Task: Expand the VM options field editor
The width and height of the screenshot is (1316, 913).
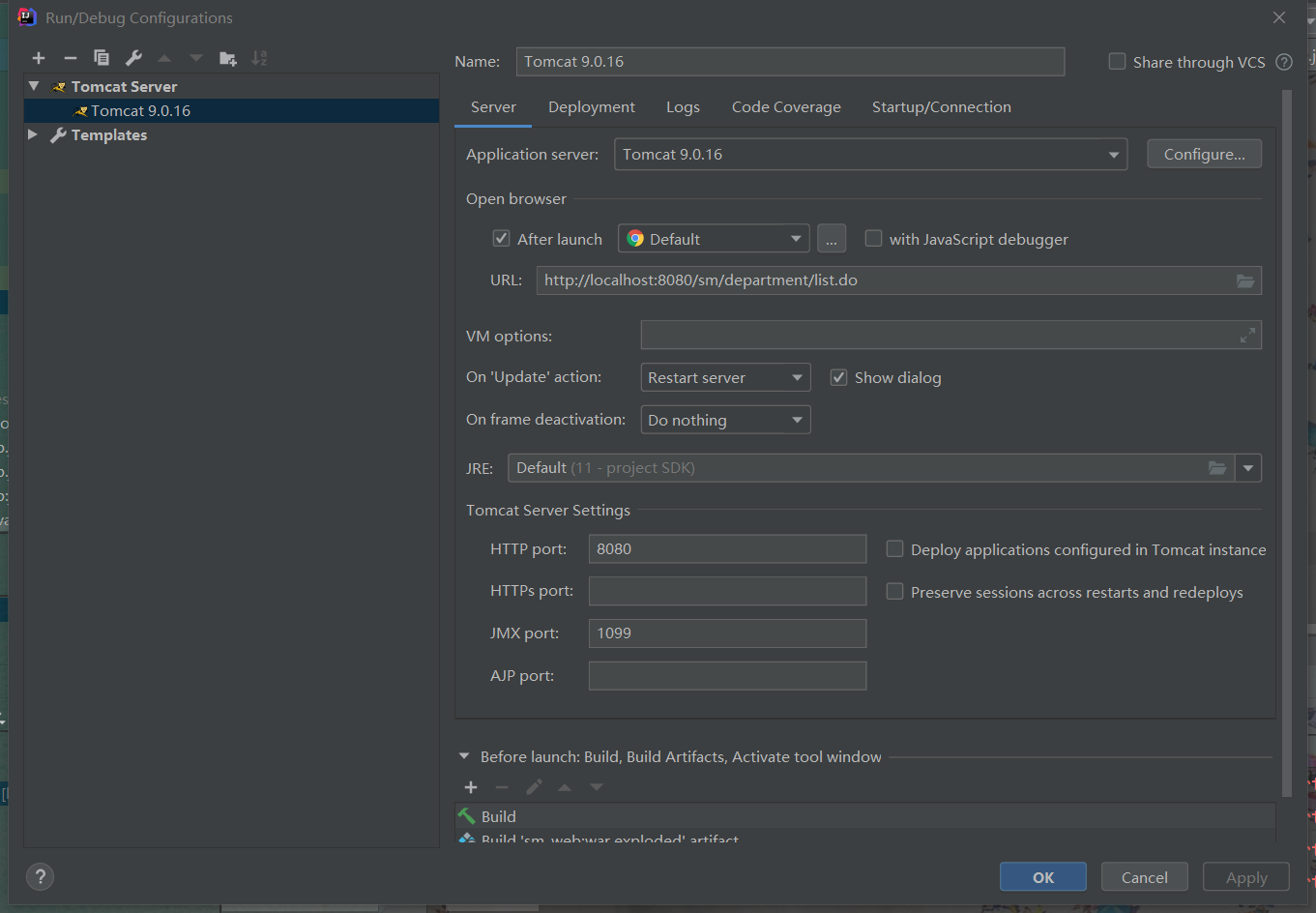Action: [x=1247, y=336]
